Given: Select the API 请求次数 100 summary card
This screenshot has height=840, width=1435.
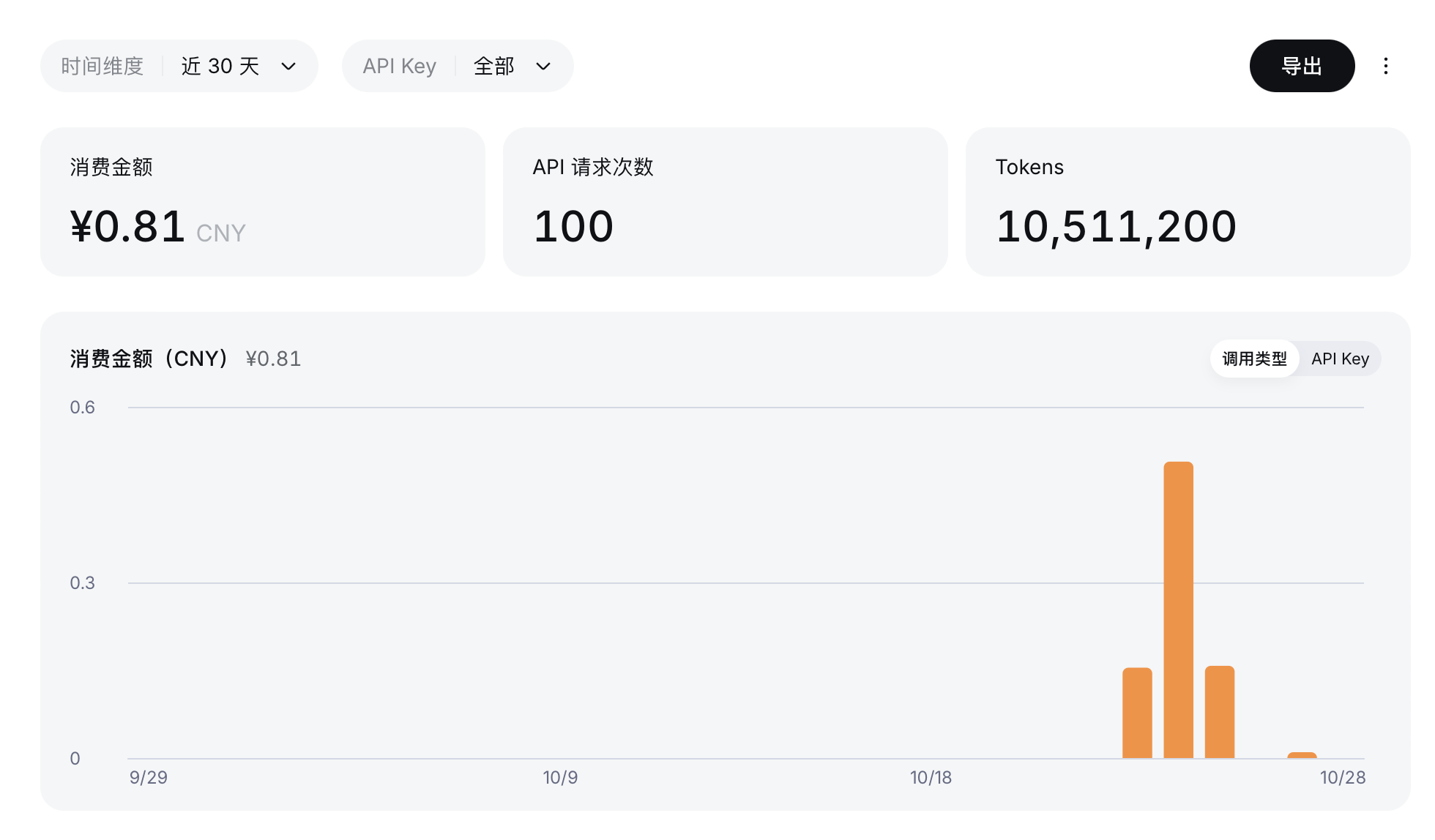Looking at the screenshot, I should coord(726,202).
